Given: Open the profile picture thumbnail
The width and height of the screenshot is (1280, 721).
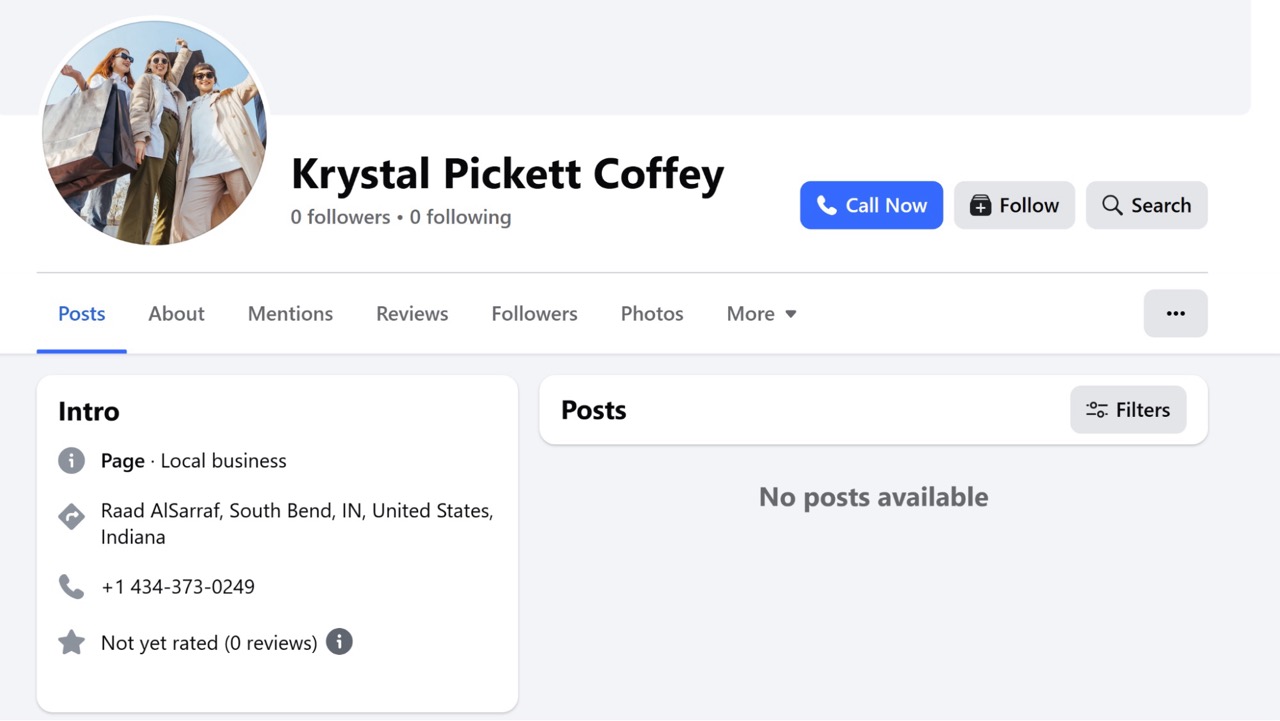Looking at the screenshot, I should click(x=154, y=132).
